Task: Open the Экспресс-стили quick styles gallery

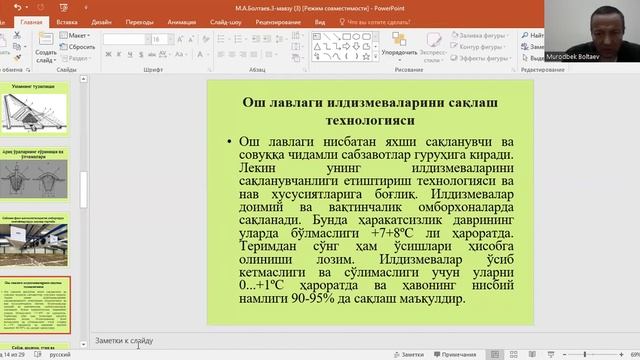Action: tap(433, 47)
